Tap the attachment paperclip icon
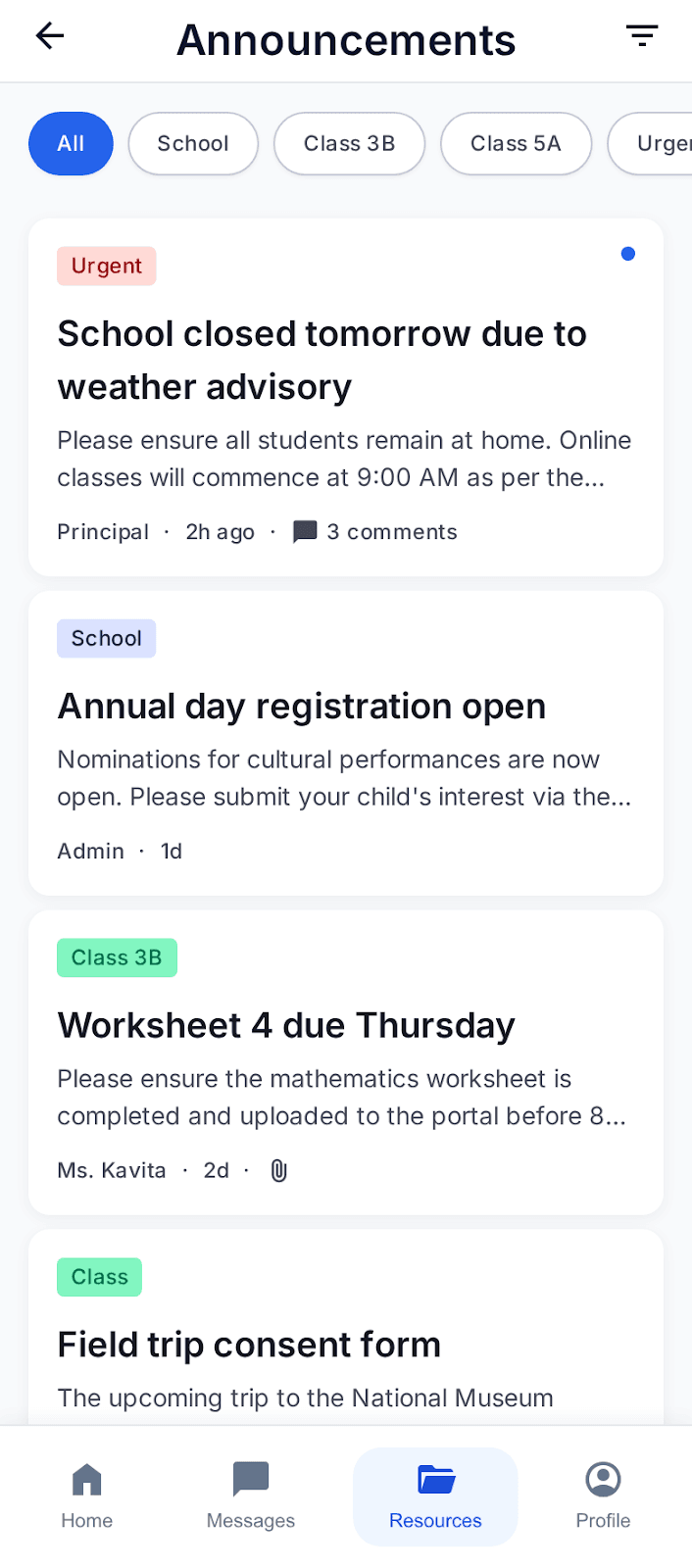This screenshot has width=692, height=1568. click(279, 1170)
